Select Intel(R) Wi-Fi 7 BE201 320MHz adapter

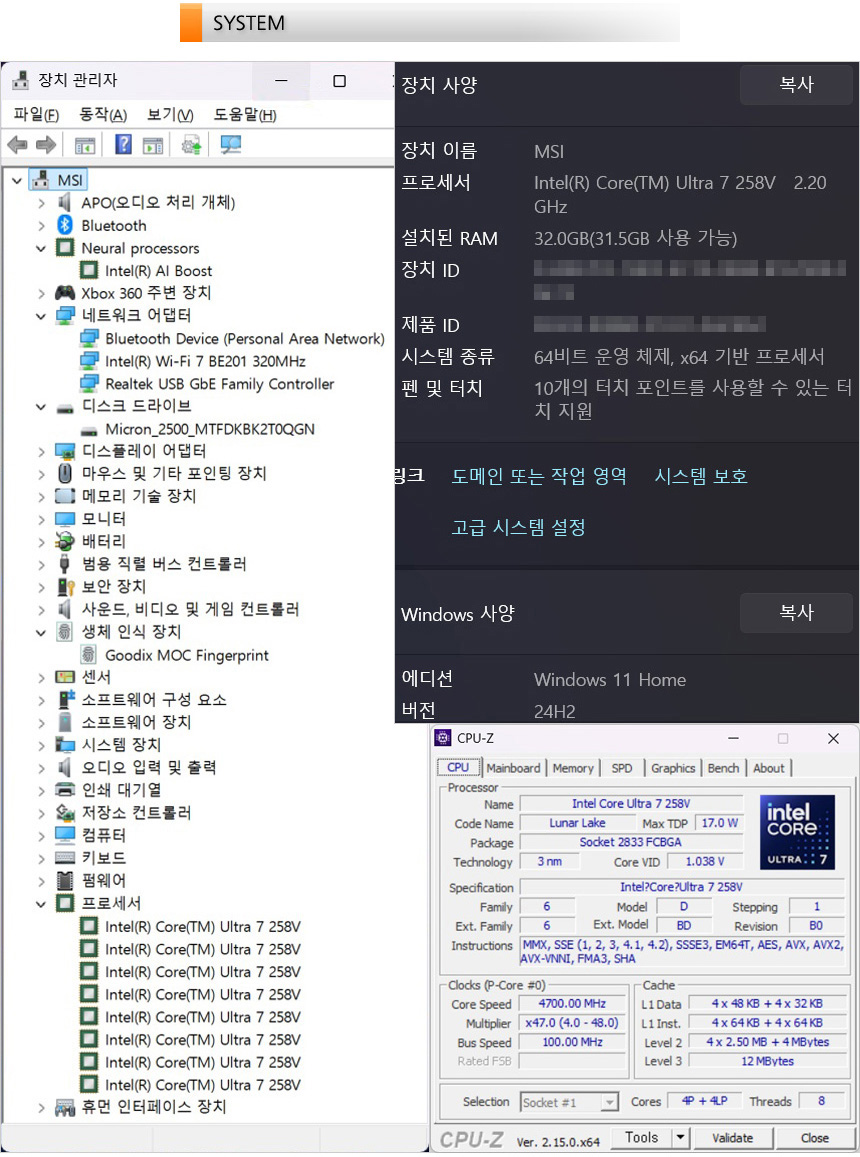click(x=205, y=361)
